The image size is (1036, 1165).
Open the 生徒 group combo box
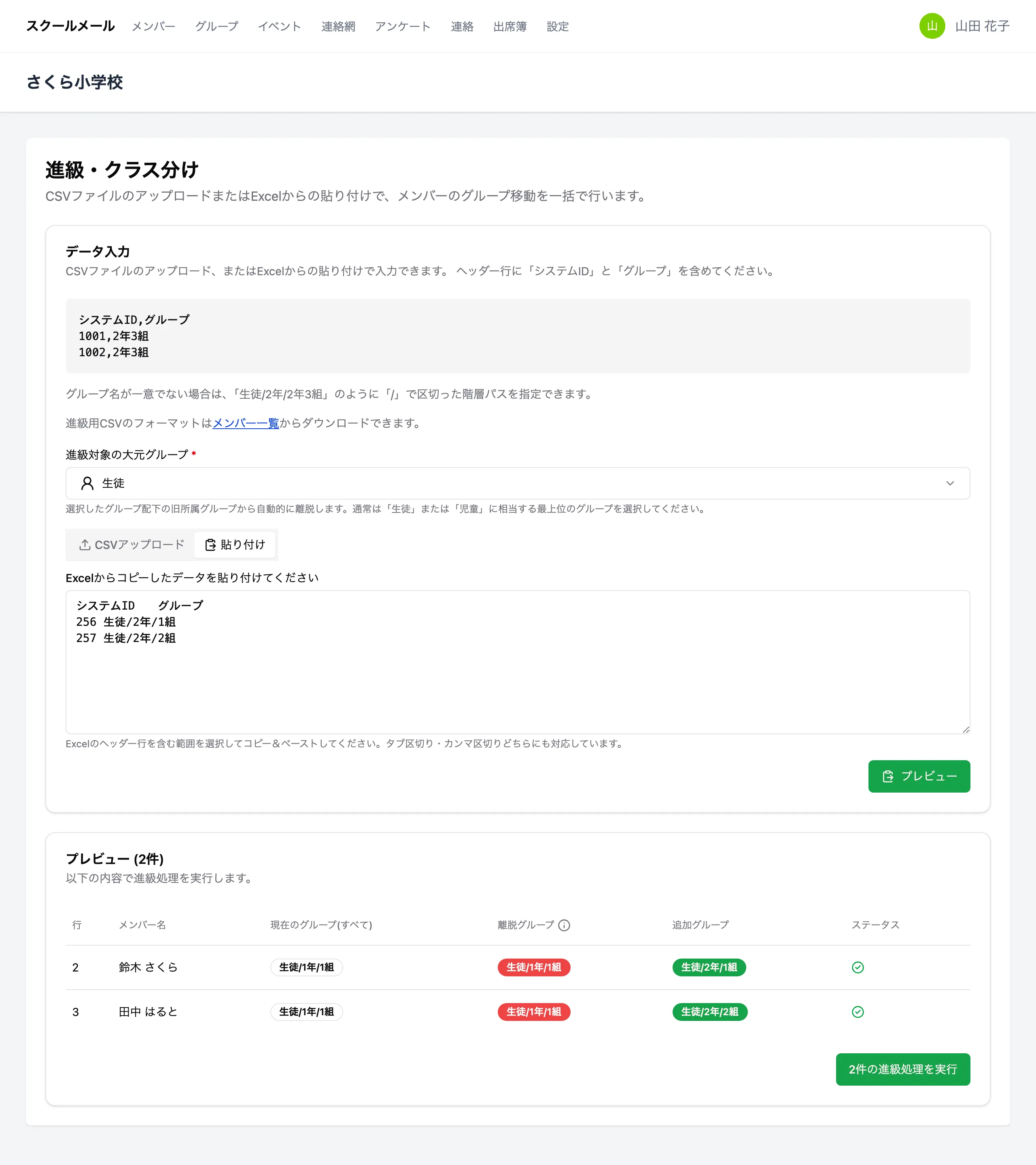[x=518, y=483]
